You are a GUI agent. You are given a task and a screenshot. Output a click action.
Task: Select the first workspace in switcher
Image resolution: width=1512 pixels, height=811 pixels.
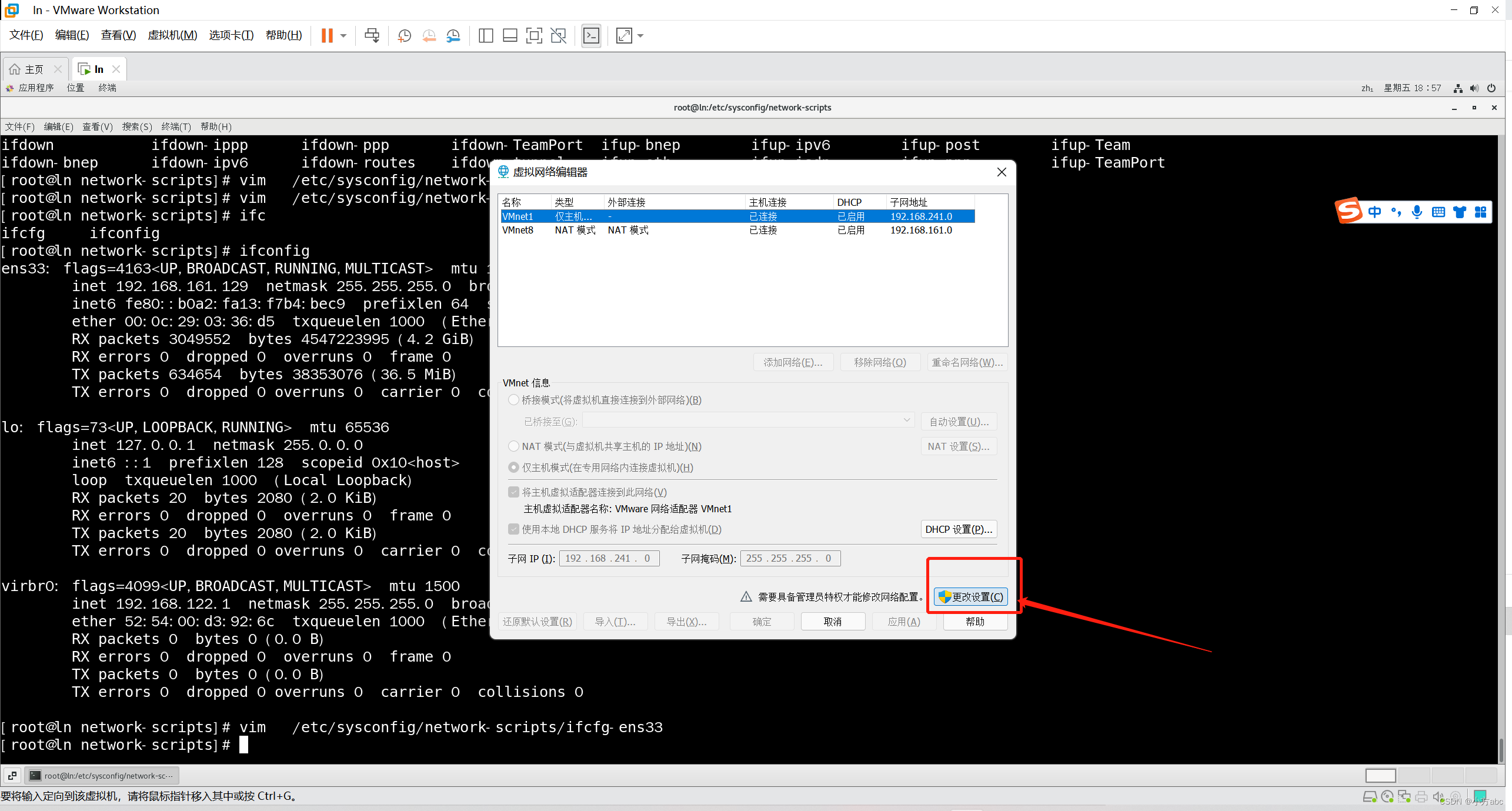coord(1380,776)
